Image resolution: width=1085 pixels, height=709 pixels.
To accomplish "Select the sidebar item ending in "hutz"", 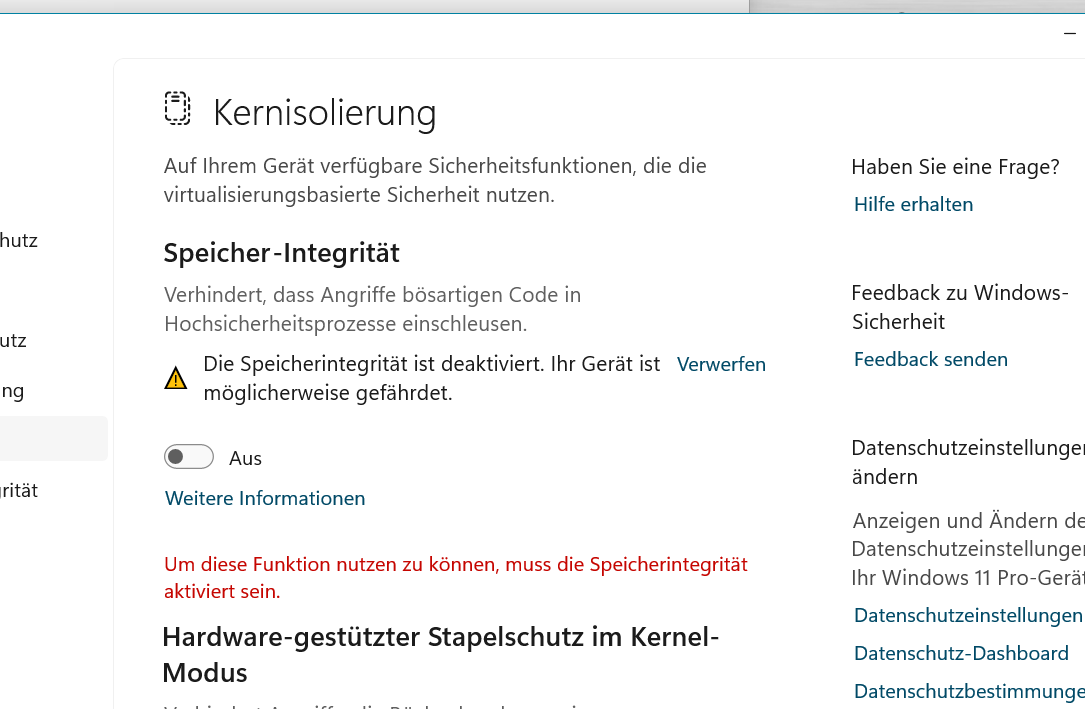I will [x=19, y=240].
